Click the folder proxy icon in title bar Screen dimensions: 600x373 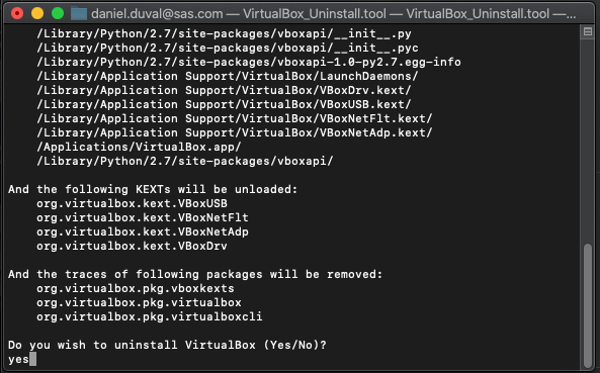point(79,14)
